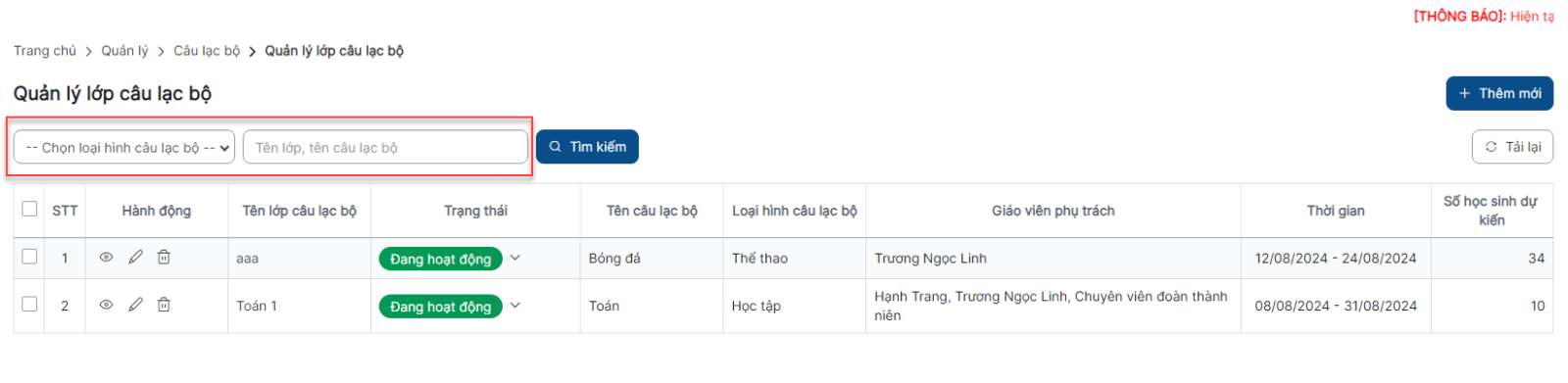Edit the aaa class with pencil icon
The height and width of the screenshot is (383, 1568).
[x=135, y=257]
